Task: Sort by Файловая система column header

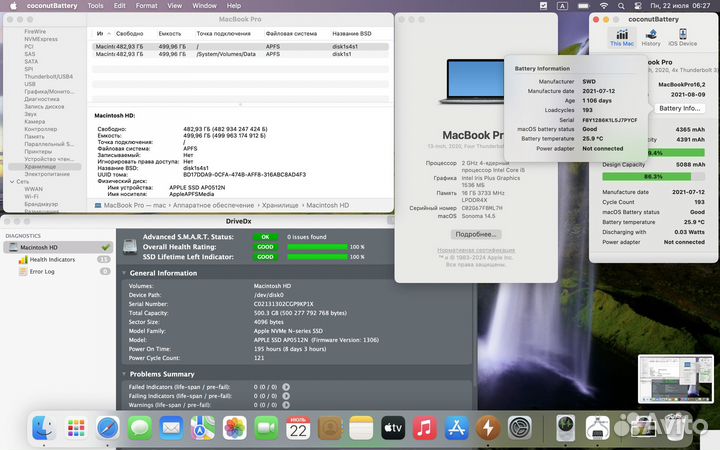Action: pos(291,34)
